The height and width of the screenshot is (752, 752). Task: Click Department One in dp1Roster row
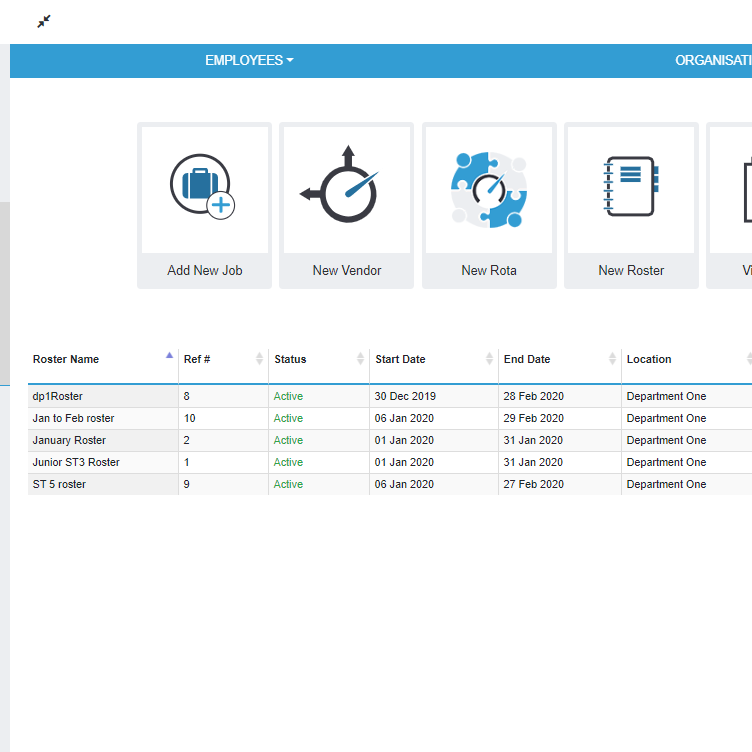(x=666, y=396)
